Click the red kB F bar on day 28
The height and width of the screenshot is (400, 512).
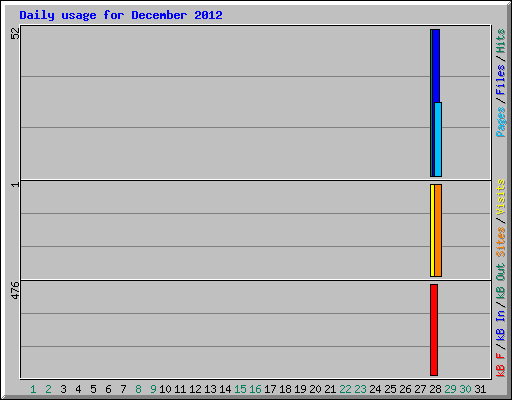(434, 330)
